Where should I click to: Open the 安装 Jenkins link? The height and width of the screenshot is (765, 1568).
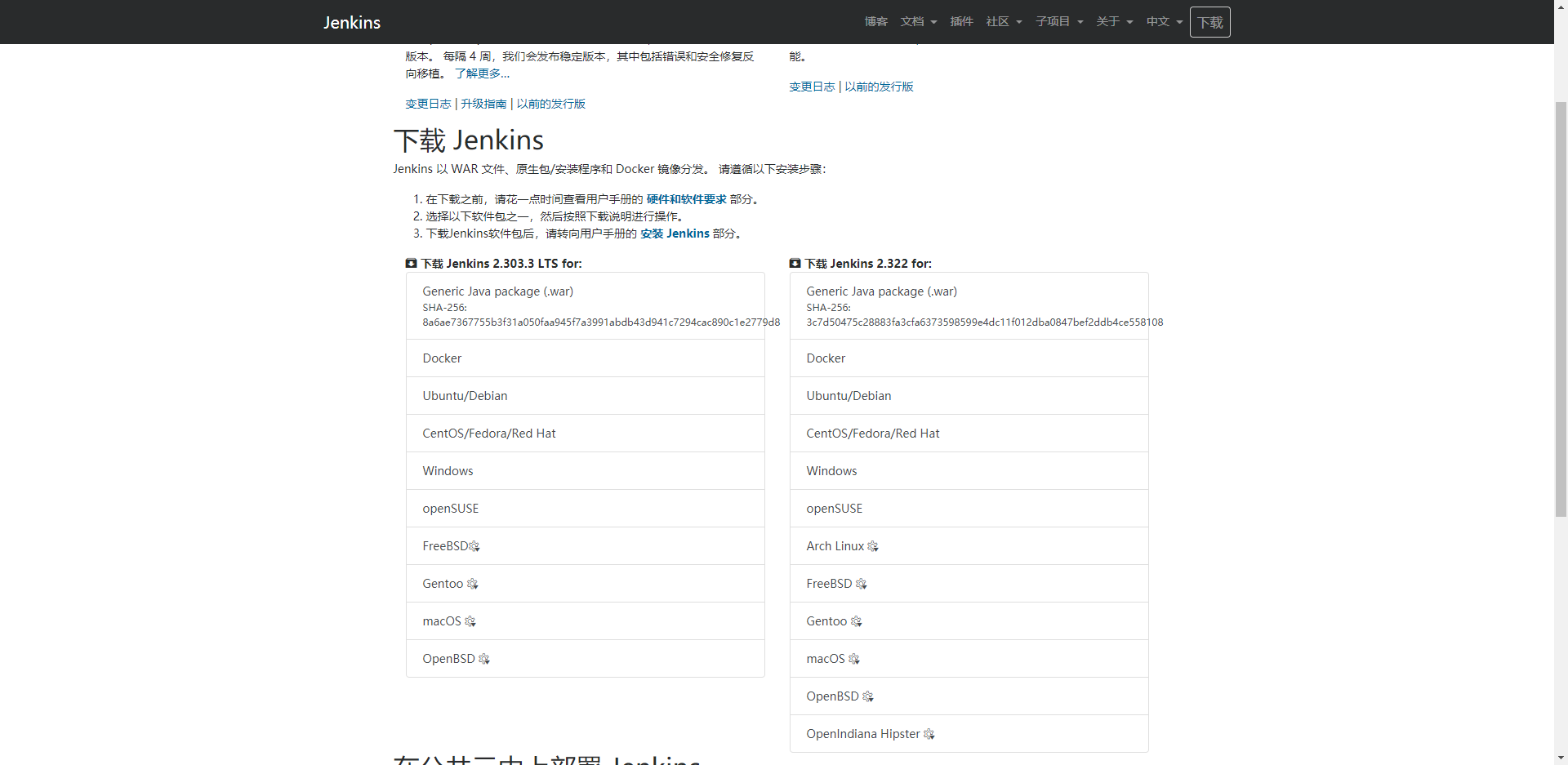tap(675, 234)
